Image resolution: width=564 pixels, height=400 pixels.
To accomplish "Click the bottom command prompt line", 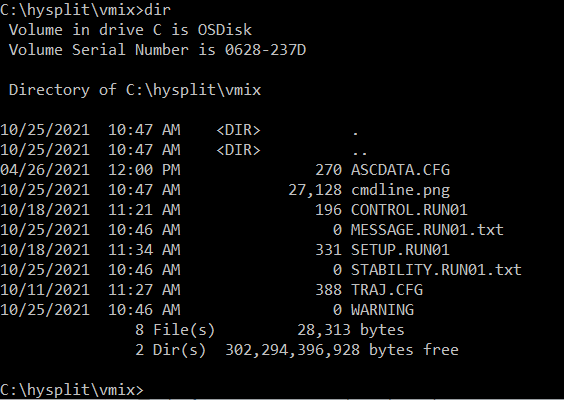I will pos(72,390).
